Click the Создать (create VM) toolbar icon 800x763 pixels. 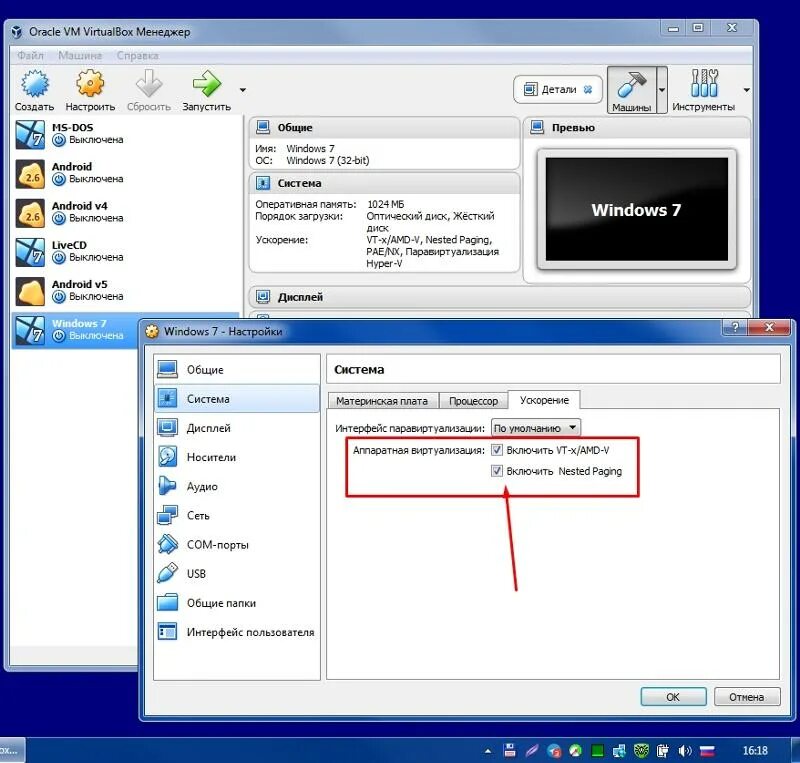click(34, 84)
